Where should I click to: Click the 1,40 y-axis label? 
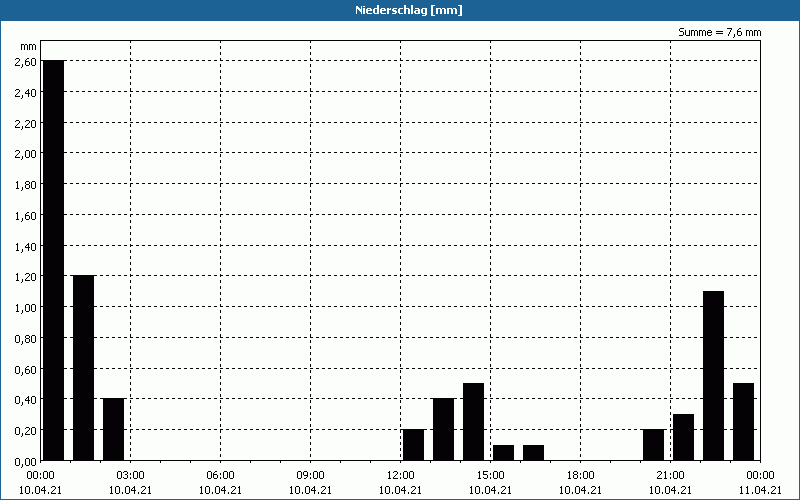(26, 246)
